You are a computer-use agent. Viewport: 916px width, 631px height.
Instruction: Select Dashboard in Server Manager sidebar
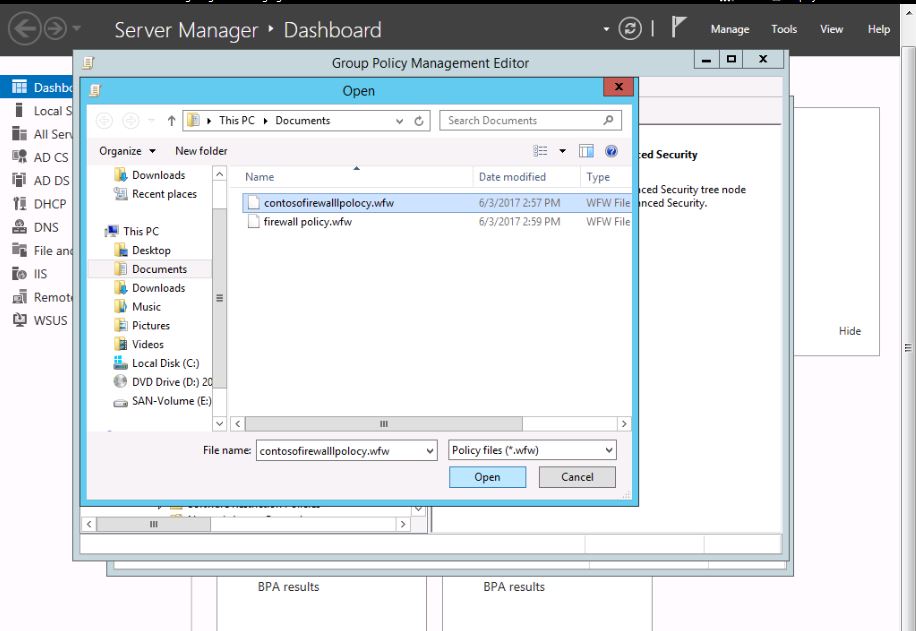tap(38, 87)
